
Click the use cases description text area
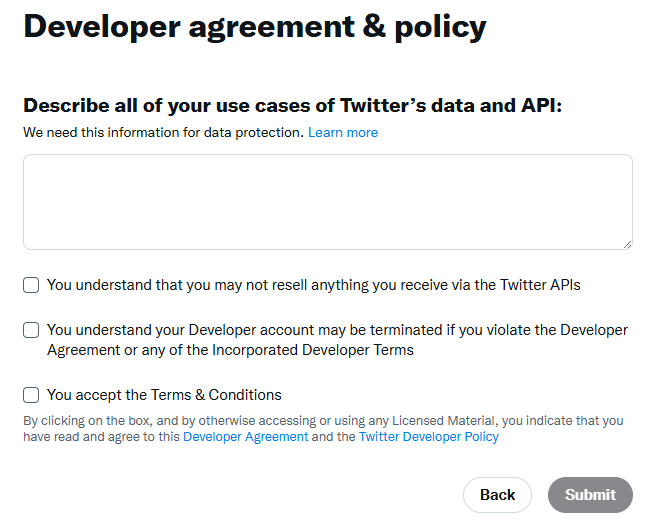[328, 202]
